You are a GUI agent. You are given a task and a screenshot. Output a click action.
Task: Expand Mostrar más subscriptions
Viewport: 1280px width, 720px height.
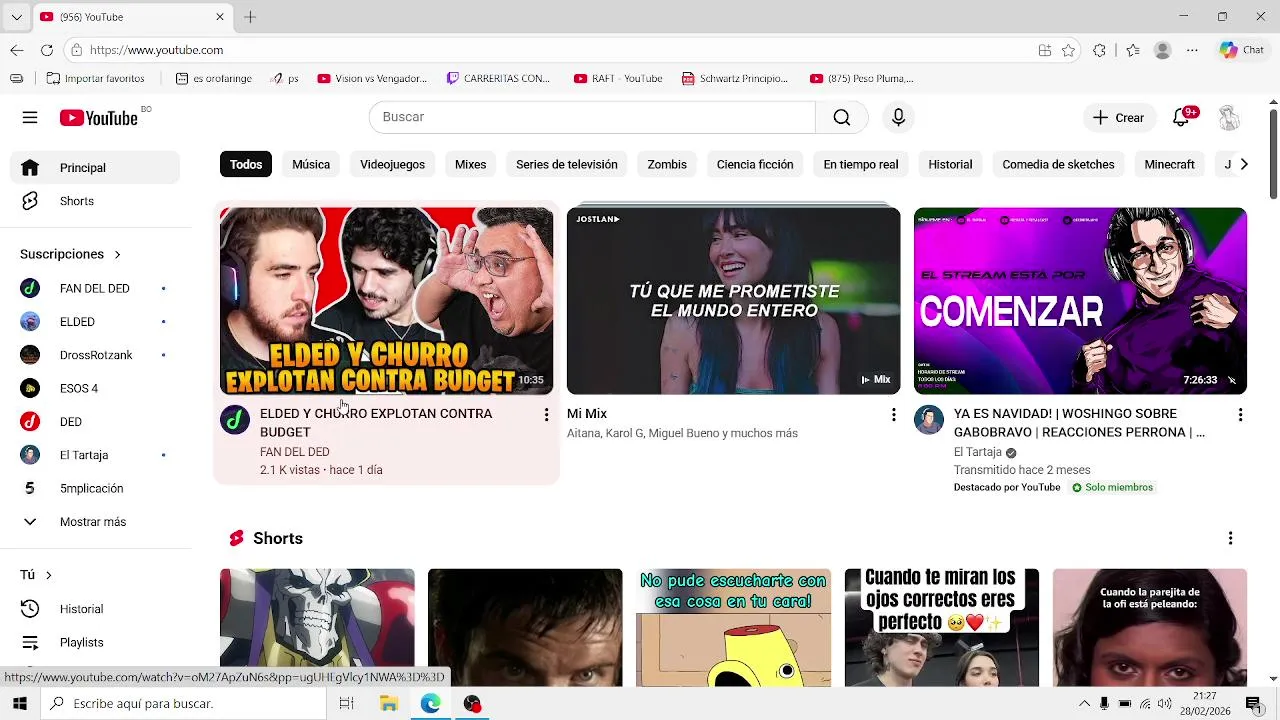tap(95, 522)
